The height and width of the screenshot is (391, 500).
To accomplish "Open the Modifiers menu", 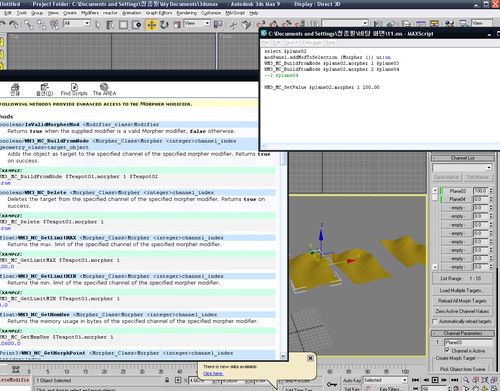I will click(x=90, y=13).
